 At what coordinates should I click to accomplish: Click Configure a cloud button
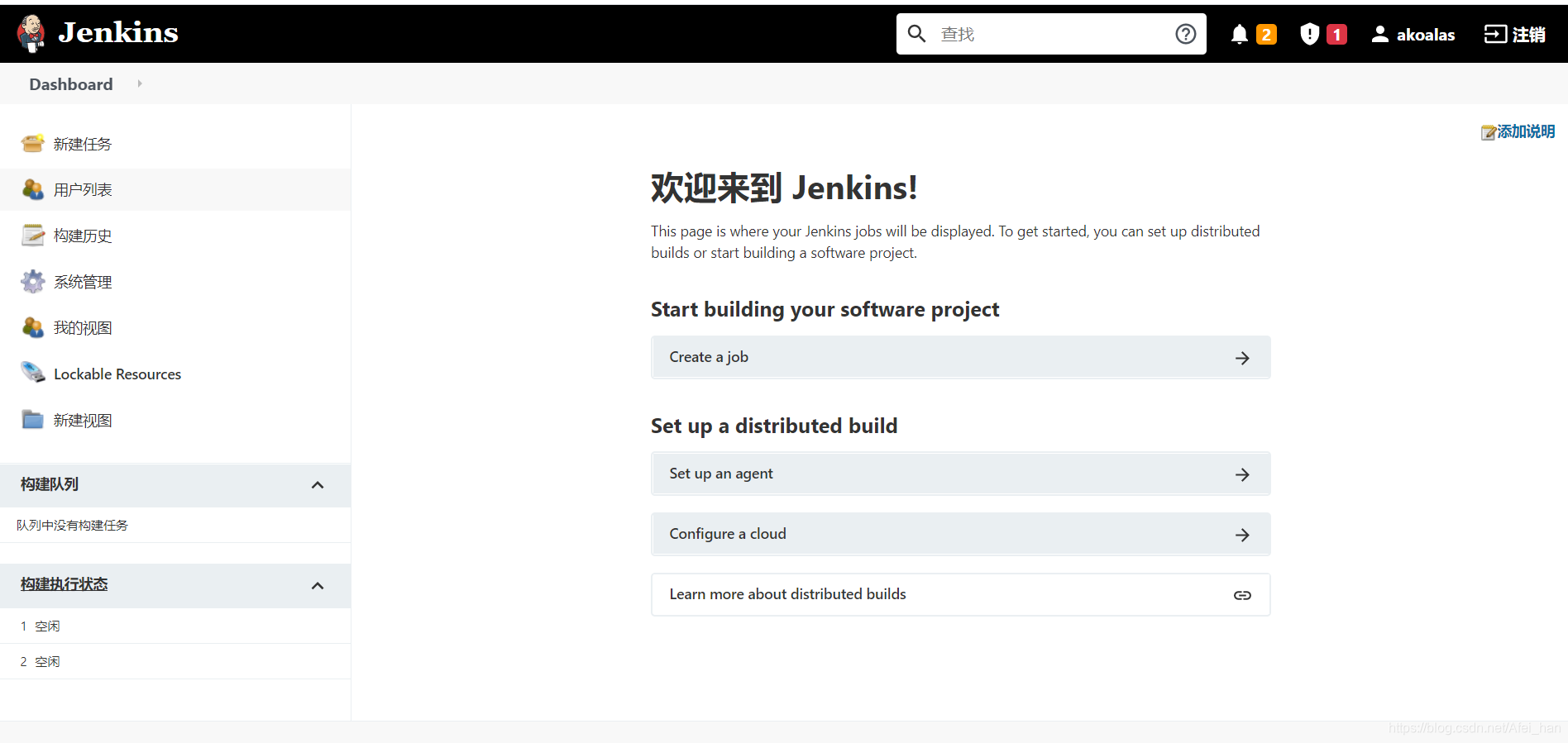[x=960, y=534]
